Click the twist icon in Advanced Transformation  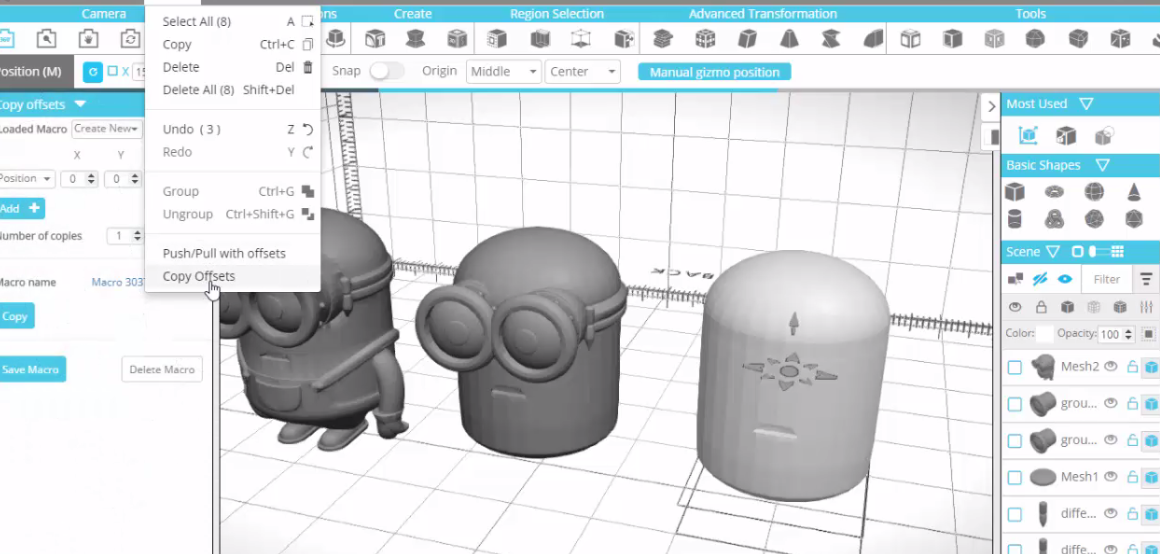[832, 38]
